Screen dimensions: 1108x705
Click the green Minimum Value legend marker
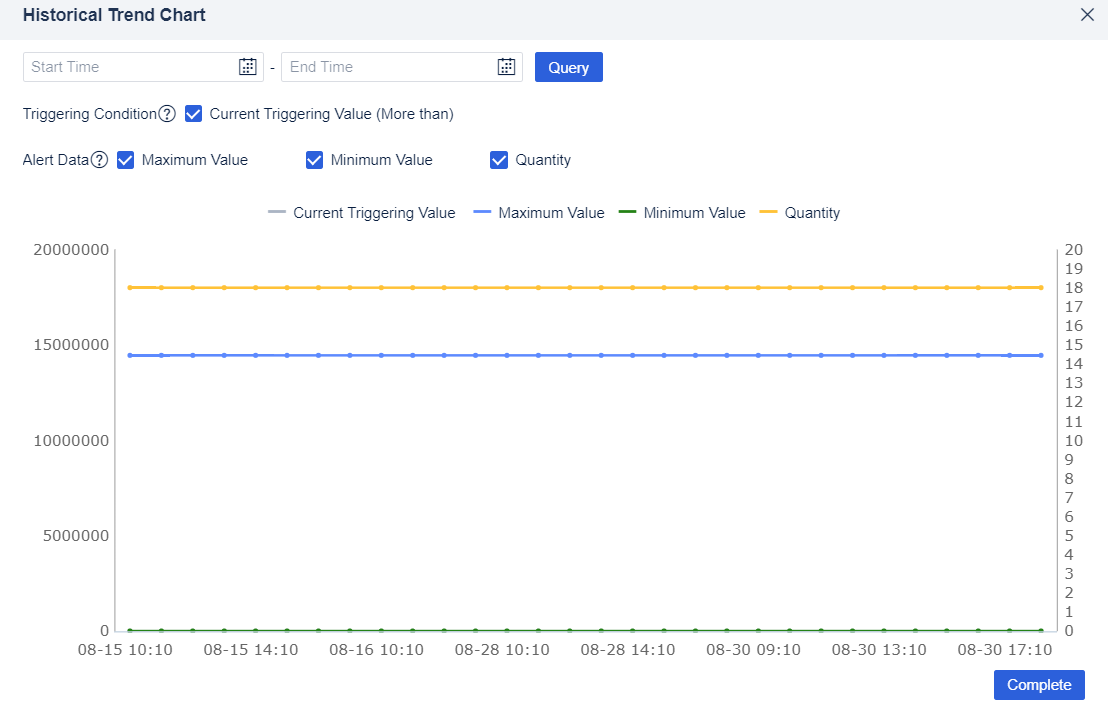[627, 212]
